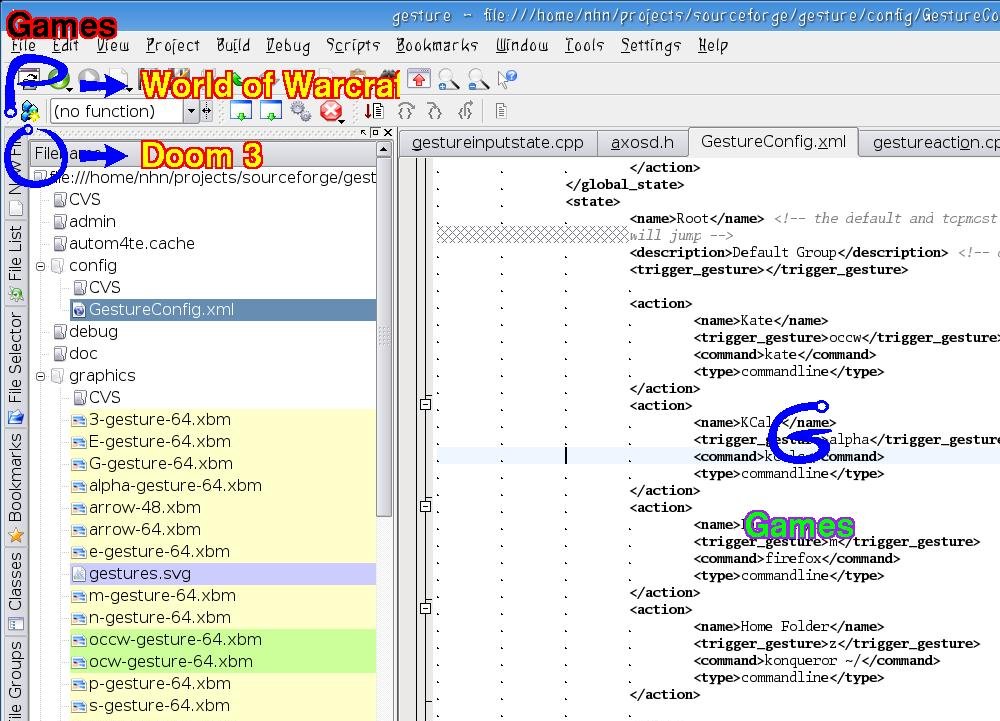This screenshot has width=1000, height=721.
Task: Click the file tree vertical scrollbar thumb
Action: pyautogui.click(x=383, y=337)
